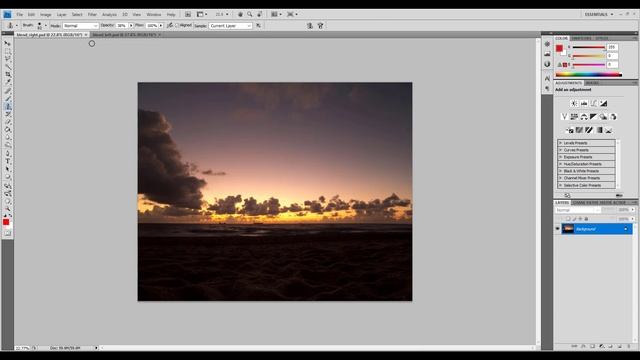
Task: Expand Curves Presets list
Action: coord(561,150)
